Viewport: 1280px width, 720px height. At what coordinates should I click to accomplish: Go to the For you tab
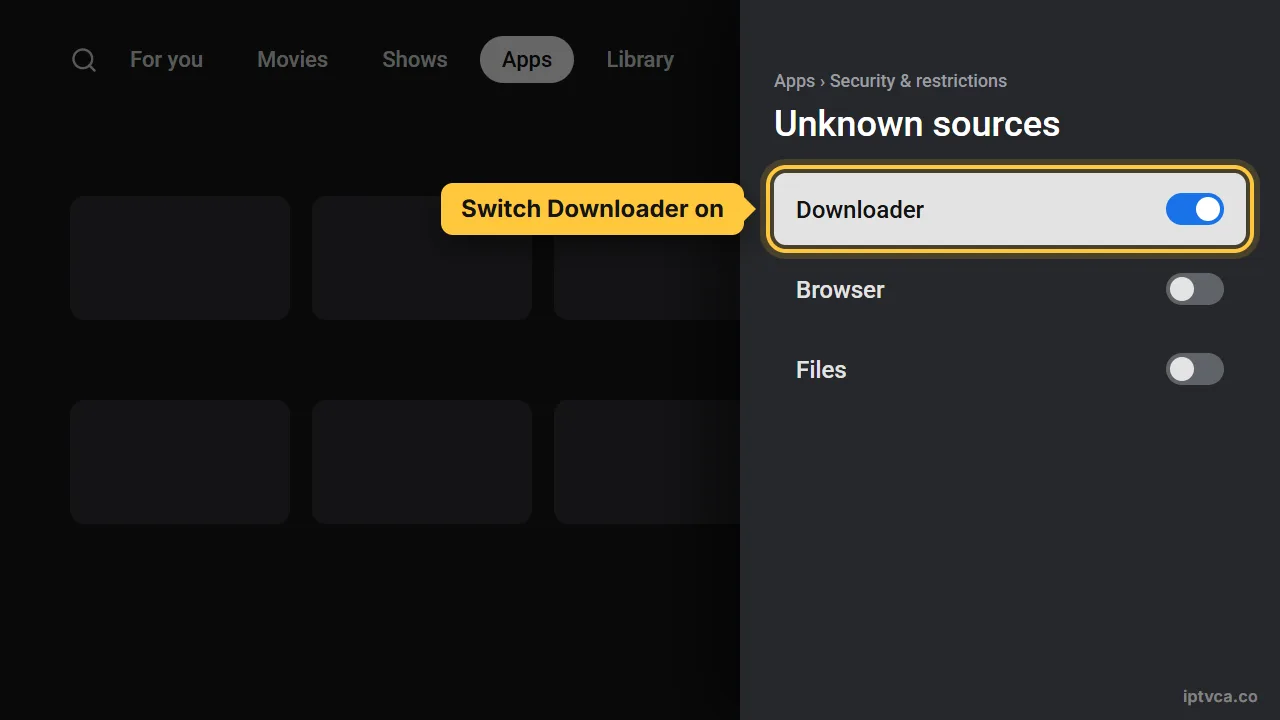166,59
